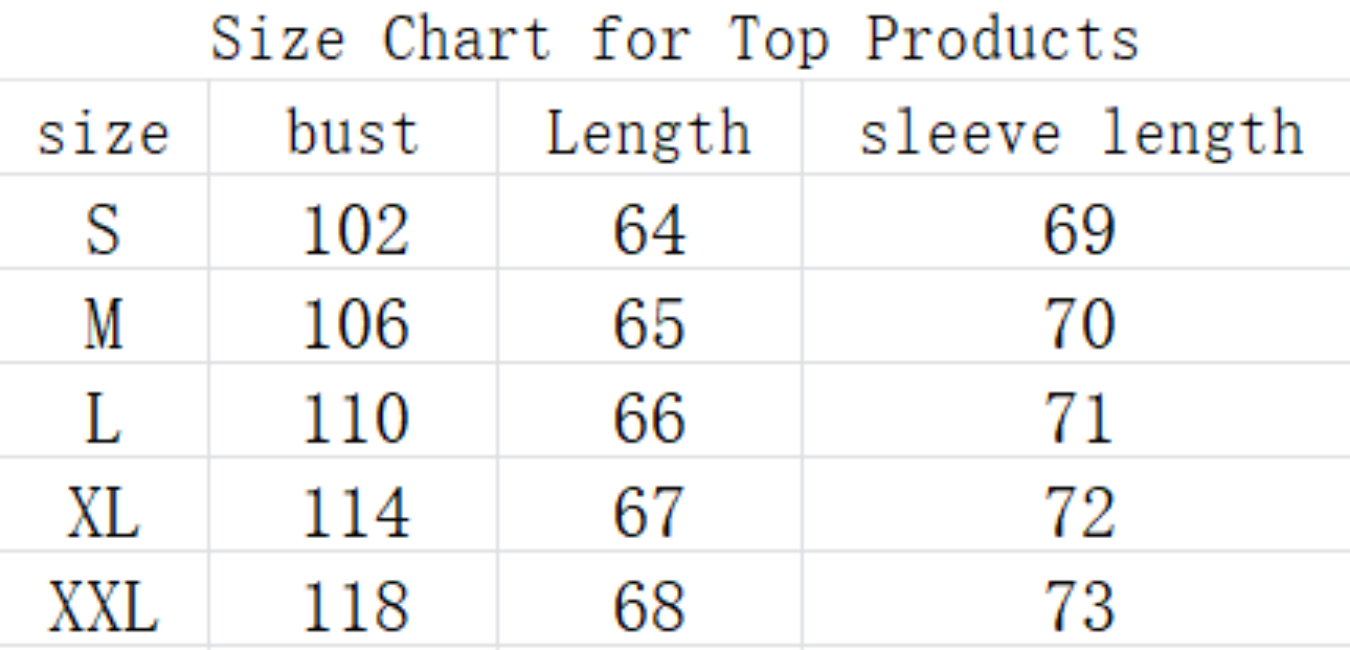
Task: Click the Length value 64 cell
Action: [650, 229]
